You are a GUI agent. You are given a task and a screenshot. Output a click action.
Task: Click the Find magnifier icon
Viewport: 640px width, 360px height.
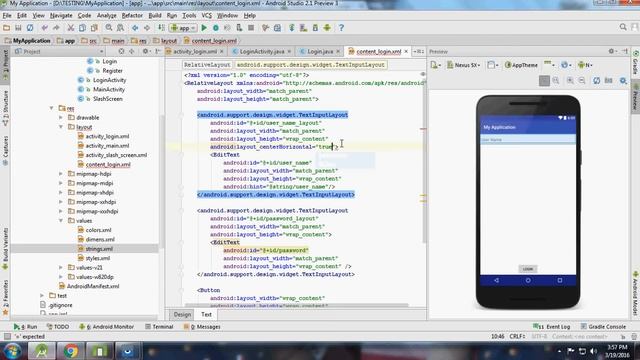(x=109, y=28)
